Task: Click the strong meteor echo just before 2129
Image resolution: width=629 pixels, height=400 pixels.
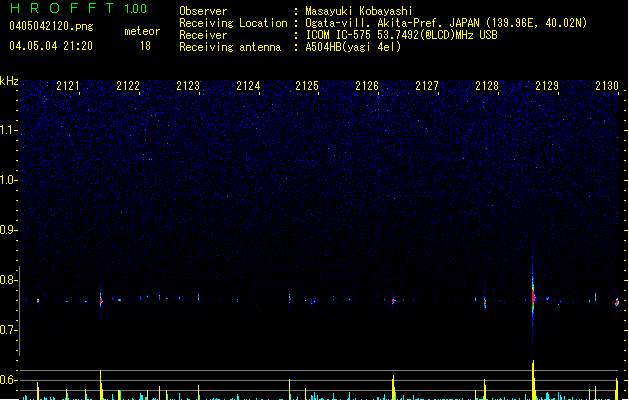Action: click(533, 297)
